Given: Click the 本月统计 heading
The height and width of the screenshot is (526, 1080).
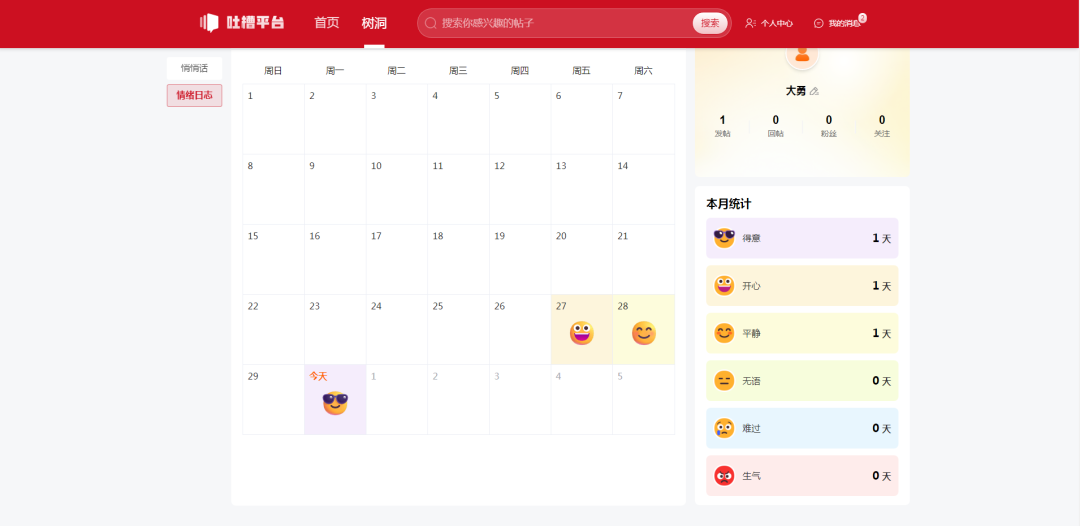Looking at the screenshot, I should (729, 204).
